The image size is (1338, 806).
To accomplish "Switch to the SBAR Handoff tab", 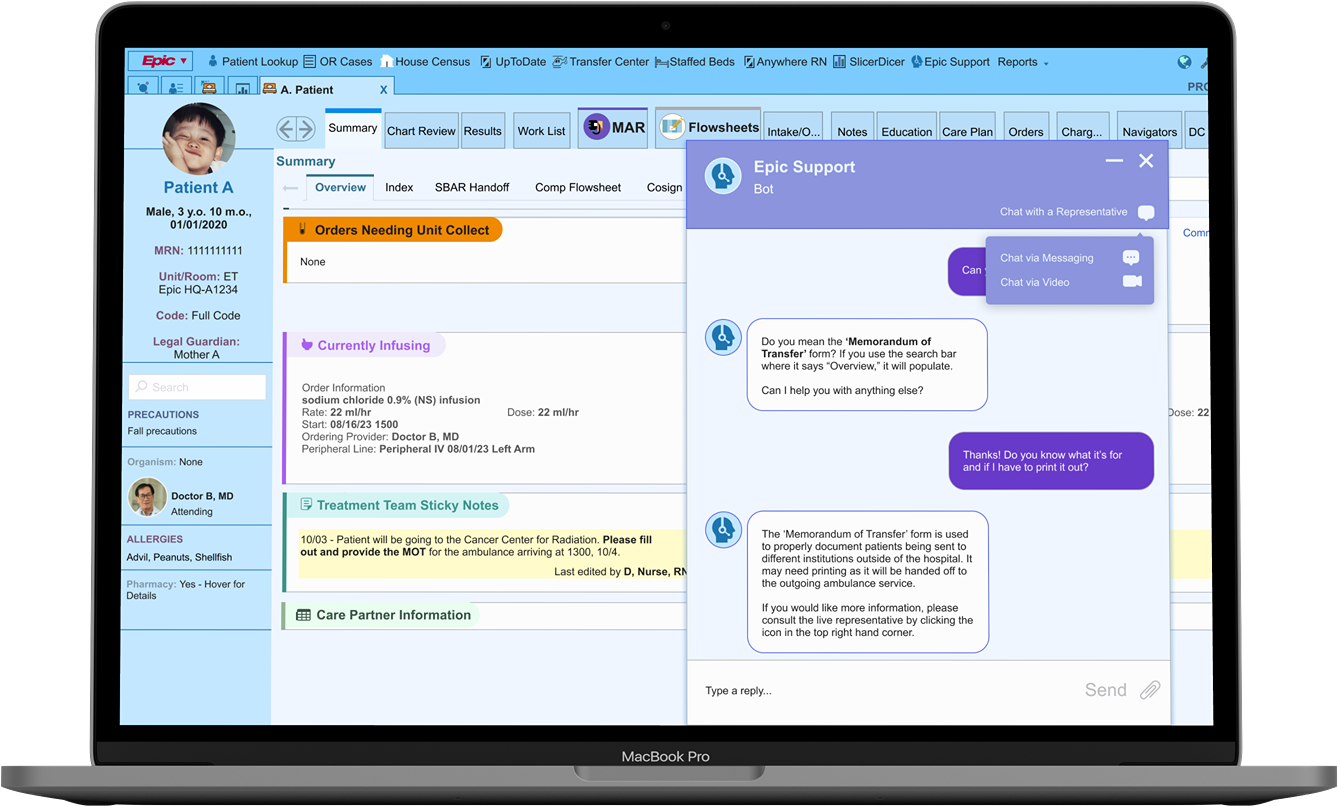I will click(472, 187).
